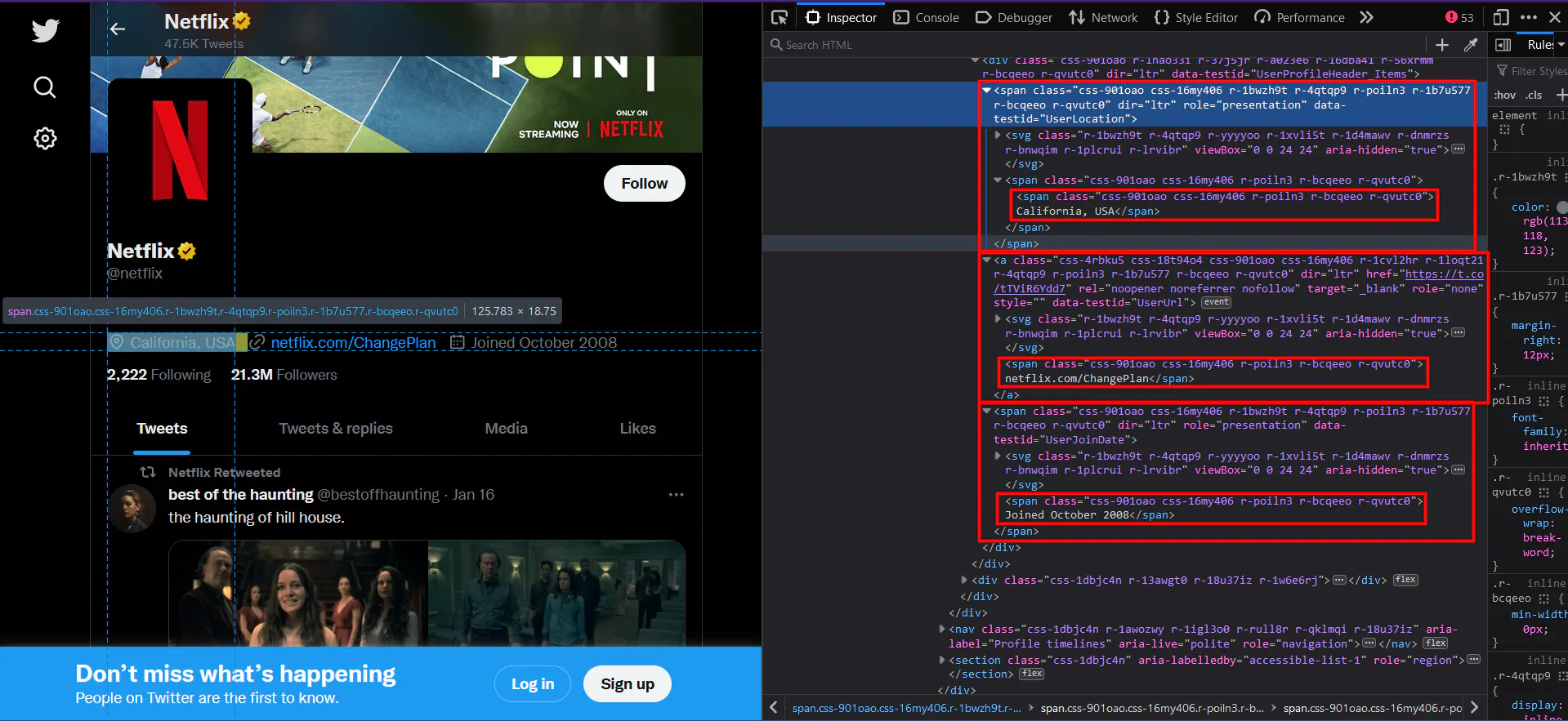Open Twitter search from the sidebar
This screenshot has width=1568, height=721.
pyautogui.click(x=45, y=87)
